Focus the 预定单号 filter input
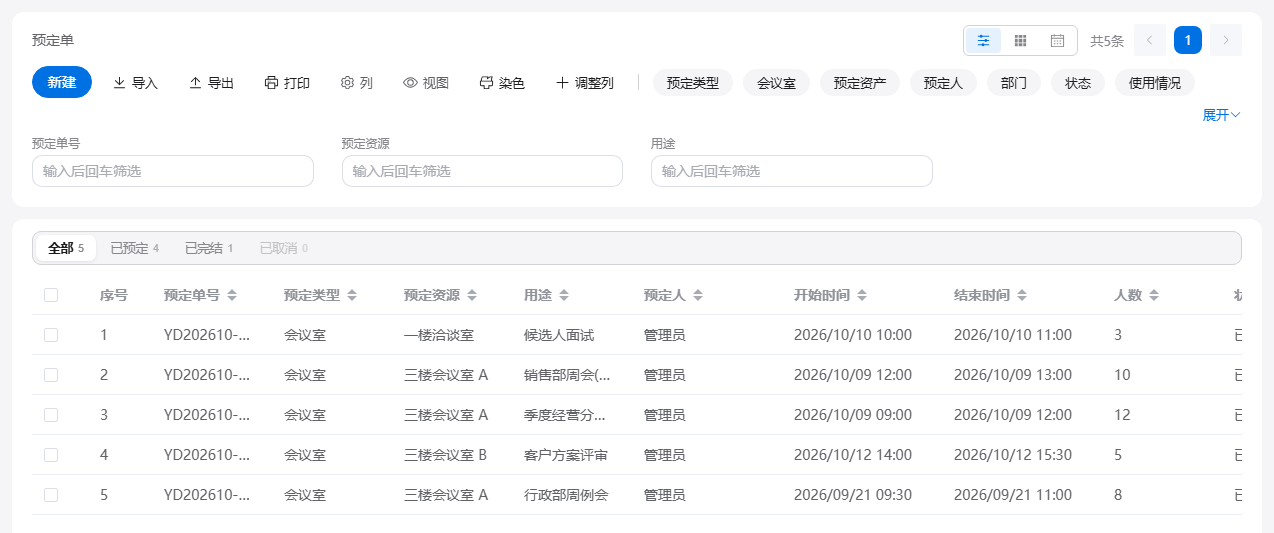The width and height of the screenshot is (1274, 533). (173, 171)
